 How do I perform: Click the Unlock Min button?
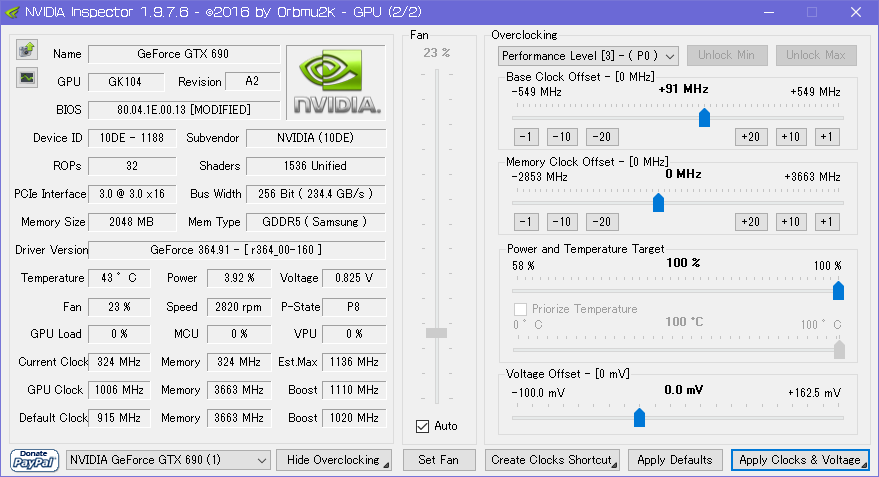pos(727,55)
